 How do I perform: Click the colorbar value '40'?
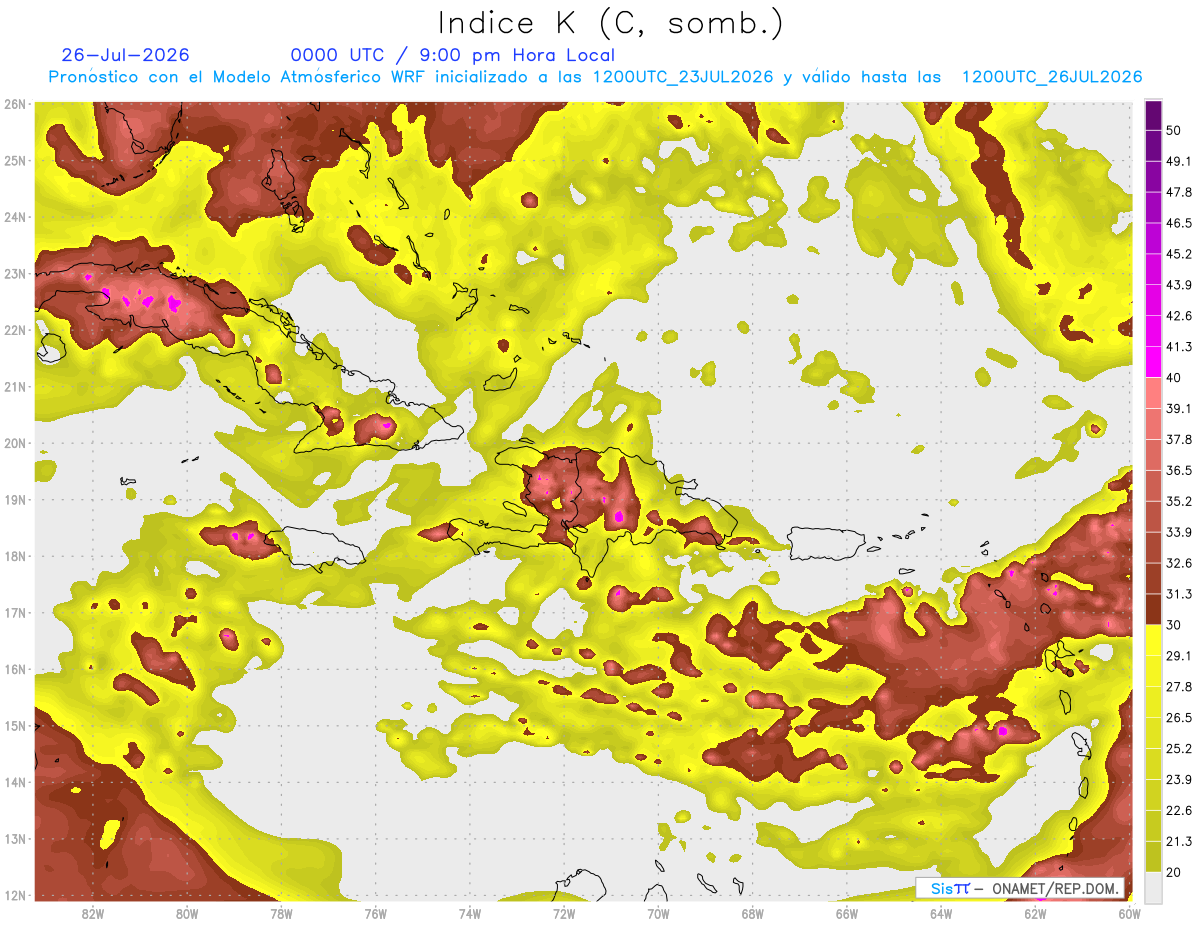point(1174,377)
